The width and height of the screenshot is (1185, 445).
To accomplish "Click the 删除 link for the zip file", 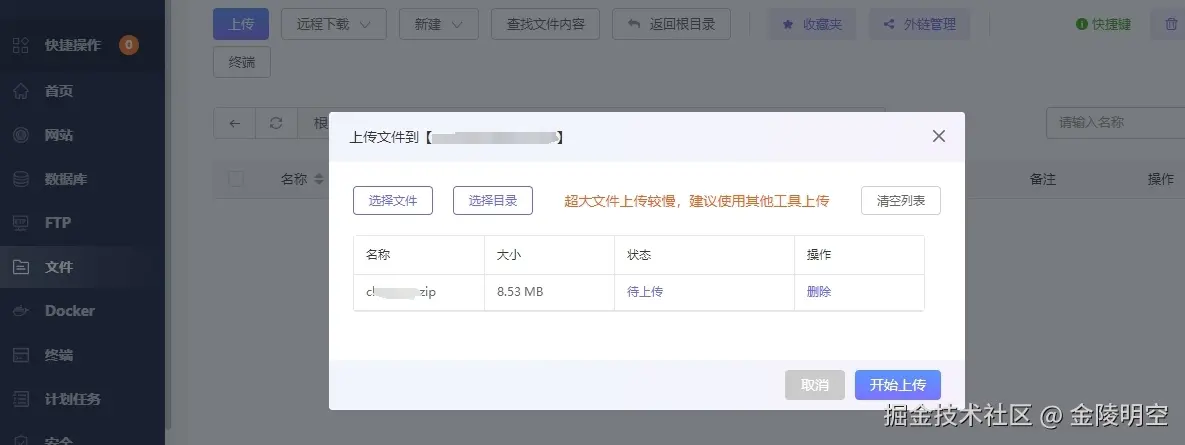I will [819, 292].
